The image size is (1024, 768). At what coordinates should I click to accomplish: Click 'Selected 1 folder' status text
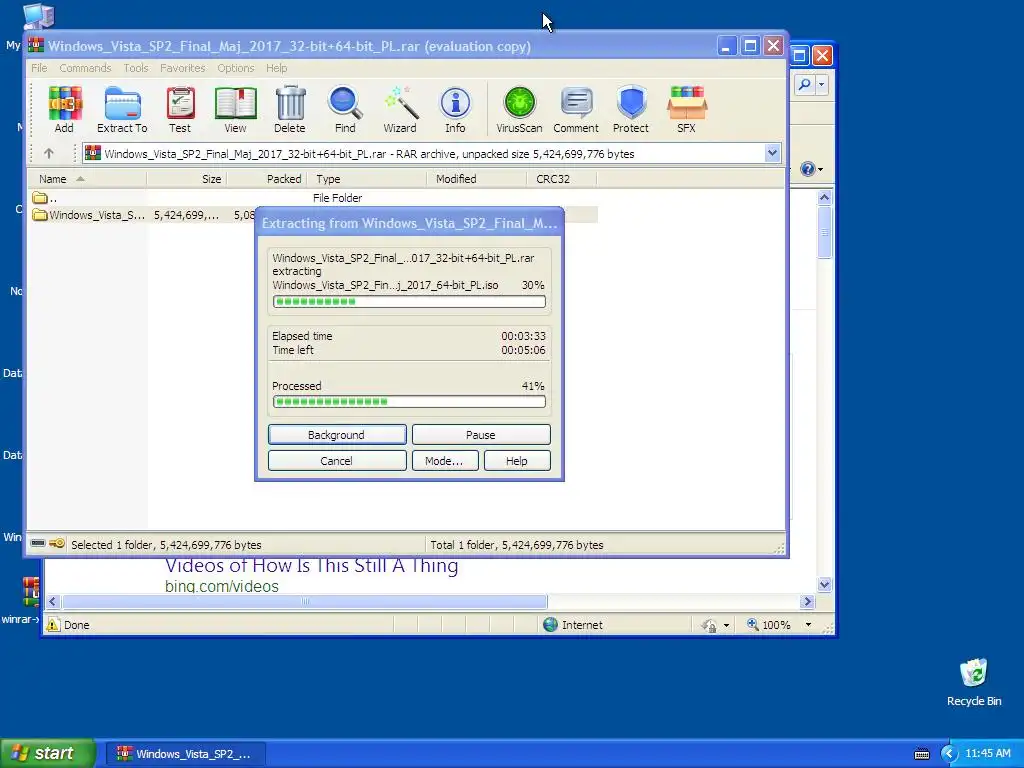(166, 545)
